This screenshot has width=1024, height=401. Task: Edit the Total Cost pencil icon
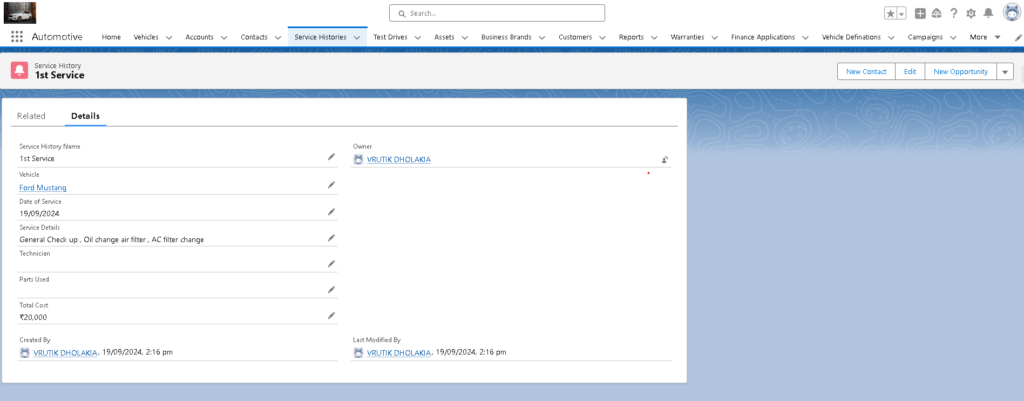[331, 315]
